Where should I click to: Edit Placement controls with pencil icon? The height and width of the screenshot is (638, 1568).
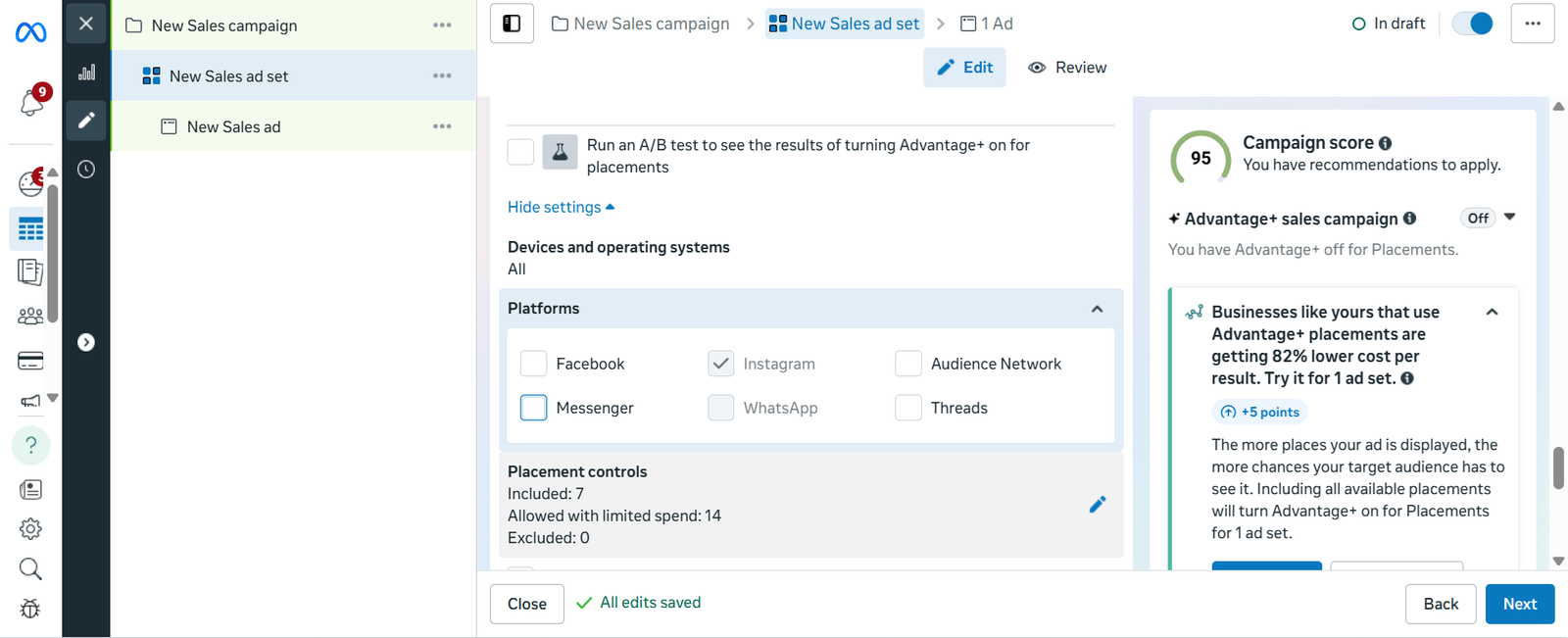pyautogui.click(x=1097, y=505)
